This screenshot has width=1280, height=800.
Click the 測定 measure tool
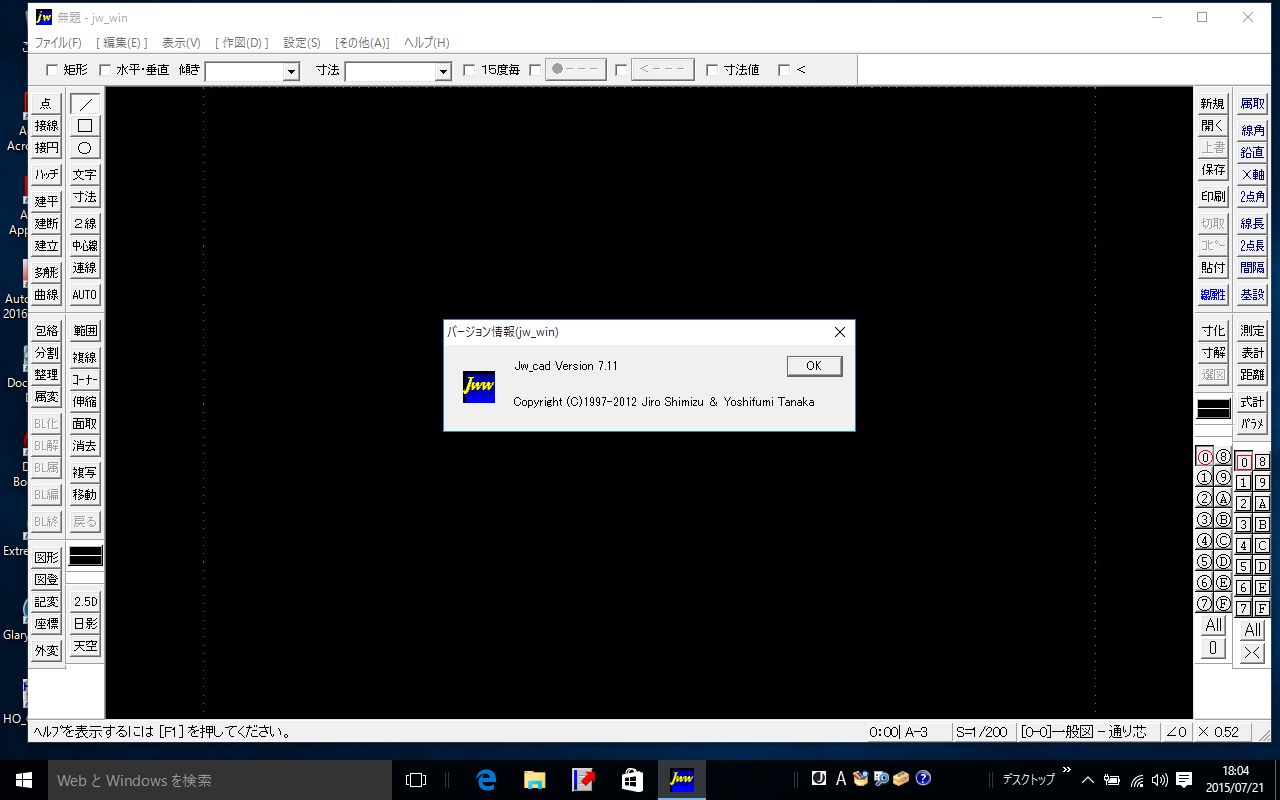(x=1252, y=331)
